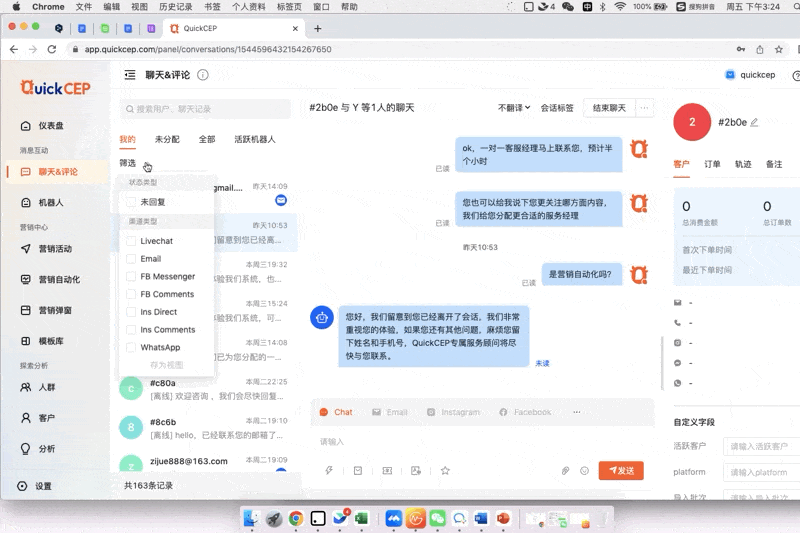800x533 pixels.
Task: Click the platform custom field input
Action: pyautogui.click(x=761, y=472)
